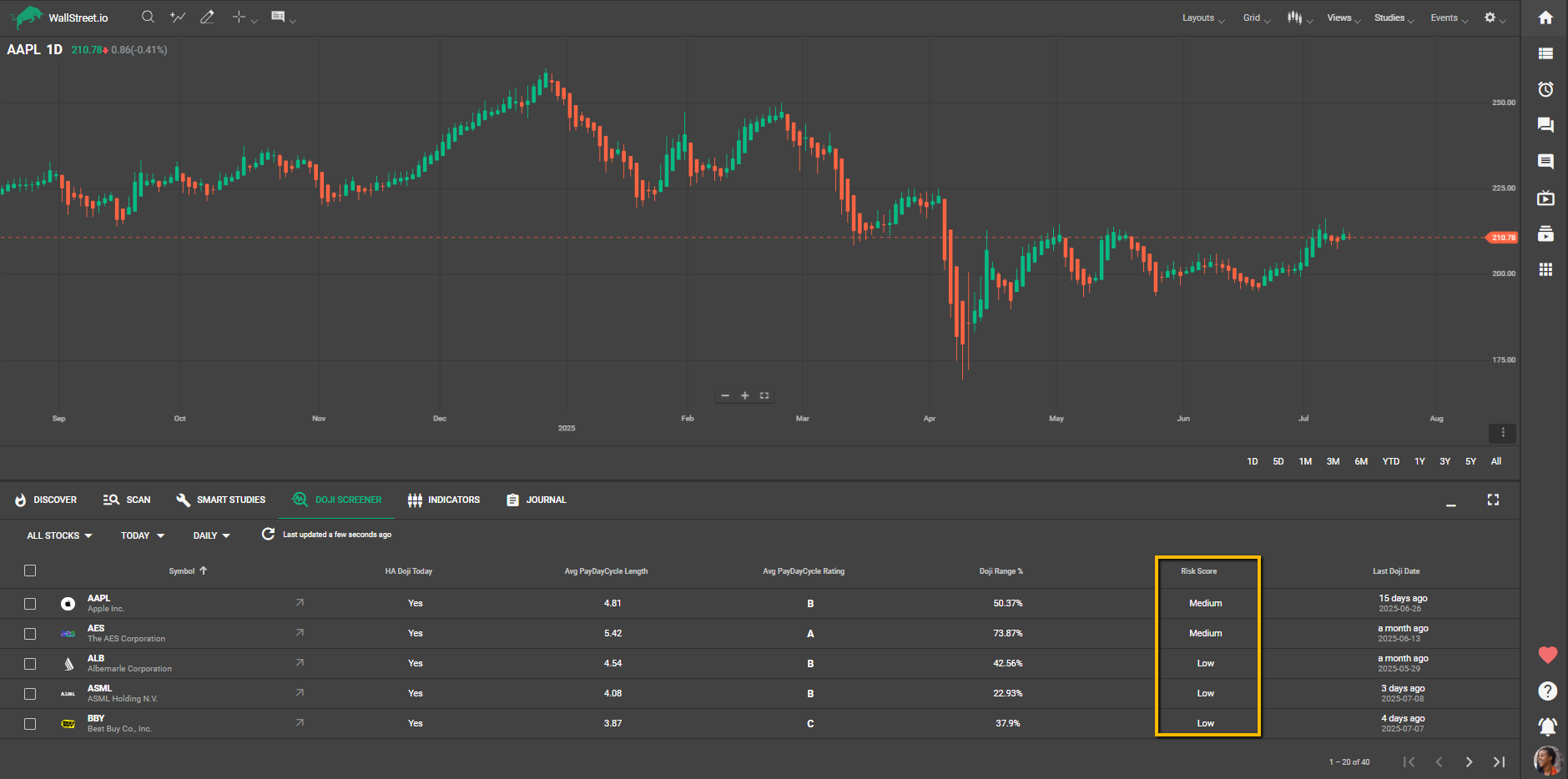This screenshot has width=1568, height=779.
Task: Zoom out the chart with minus
Action: [725, 395]
